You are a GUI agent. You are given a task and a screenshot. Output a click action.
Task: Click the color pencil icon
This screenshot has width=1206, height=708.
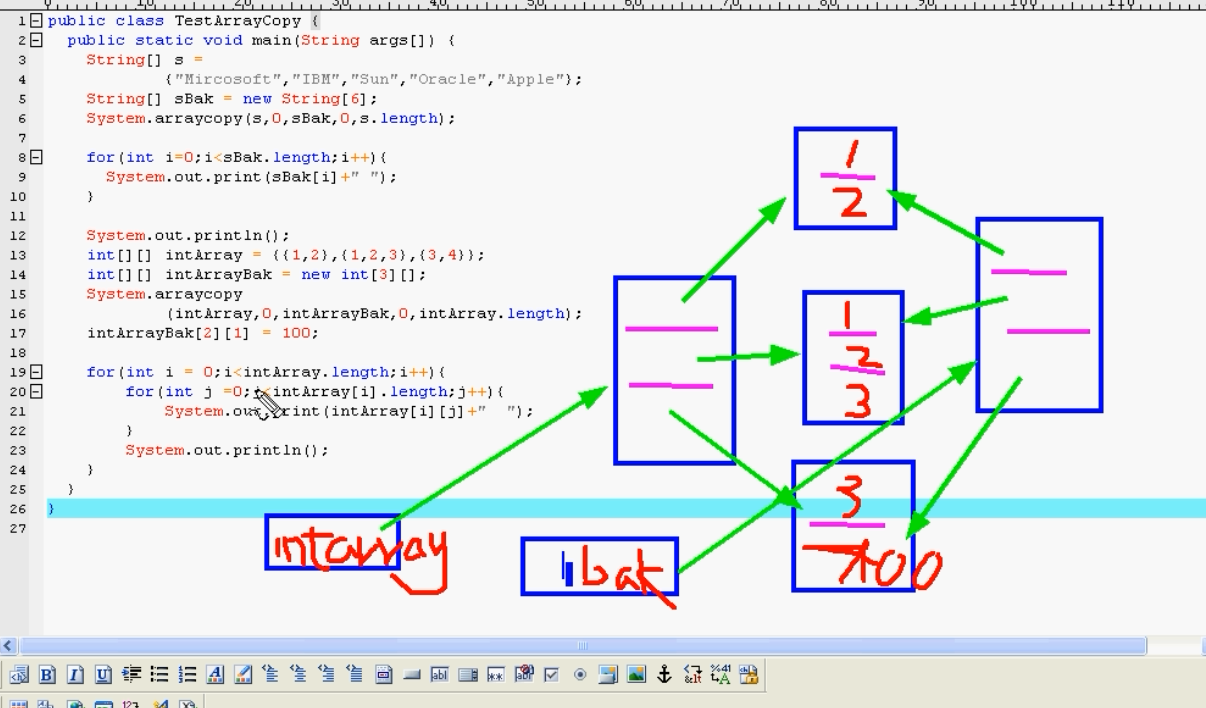pyautogui.click(x=243, y=675)
